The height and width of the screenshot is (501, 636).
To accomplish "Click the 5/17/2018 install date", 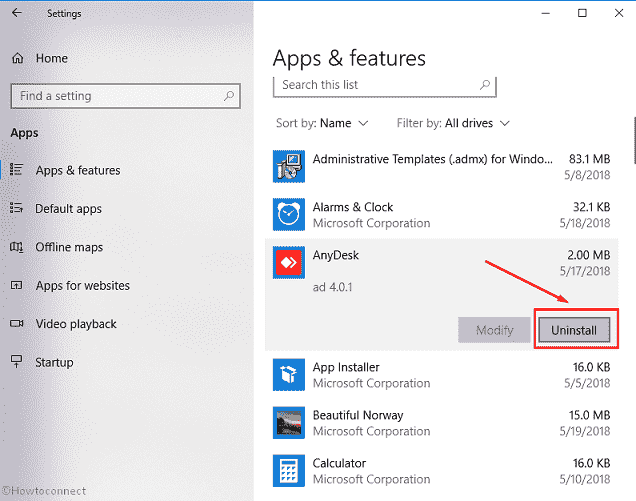I will click(585, 271).
